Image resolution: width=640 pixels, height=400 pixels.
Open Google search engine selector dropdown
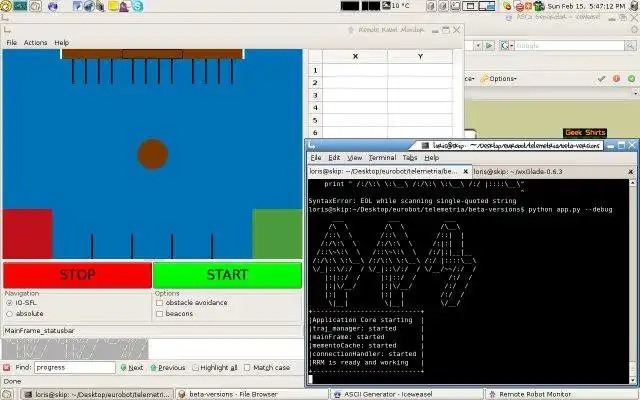507,46
